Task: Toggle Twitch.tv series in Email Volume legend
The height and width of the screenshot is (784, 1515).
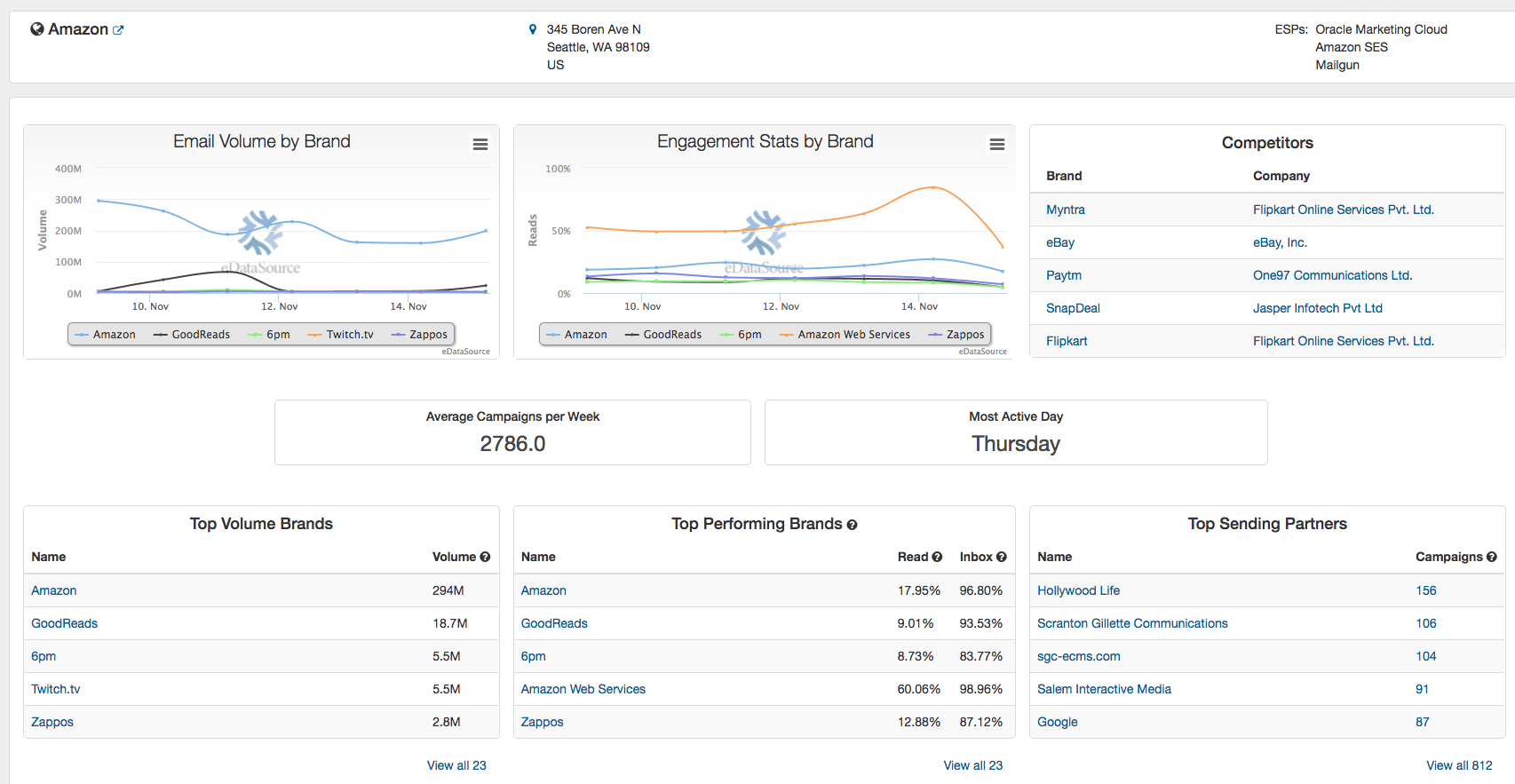Action: pyautogui.click(x=341, y=335)
